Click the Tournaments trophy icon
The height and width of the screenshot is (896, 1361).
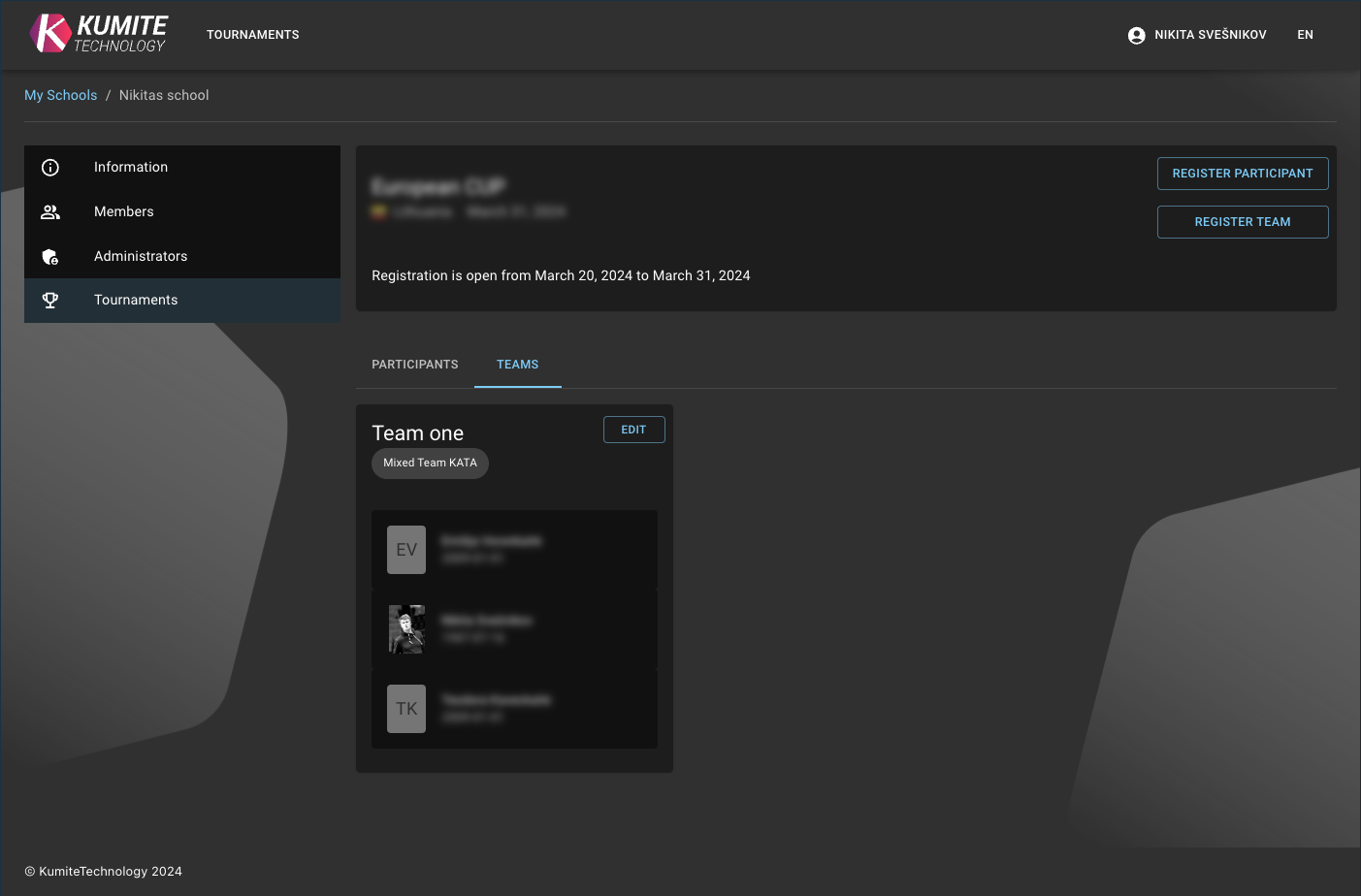coord(50,301)
